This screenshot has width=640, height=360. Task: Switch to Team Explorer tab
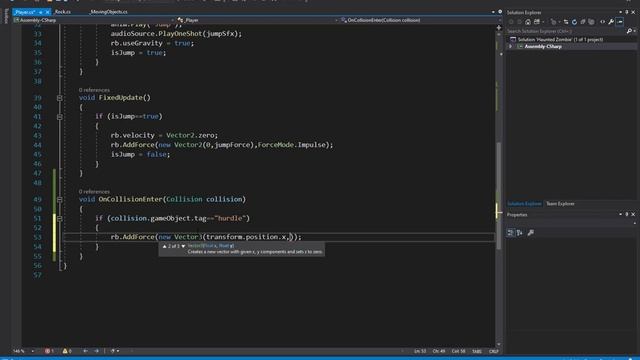[x=560, y=204]
